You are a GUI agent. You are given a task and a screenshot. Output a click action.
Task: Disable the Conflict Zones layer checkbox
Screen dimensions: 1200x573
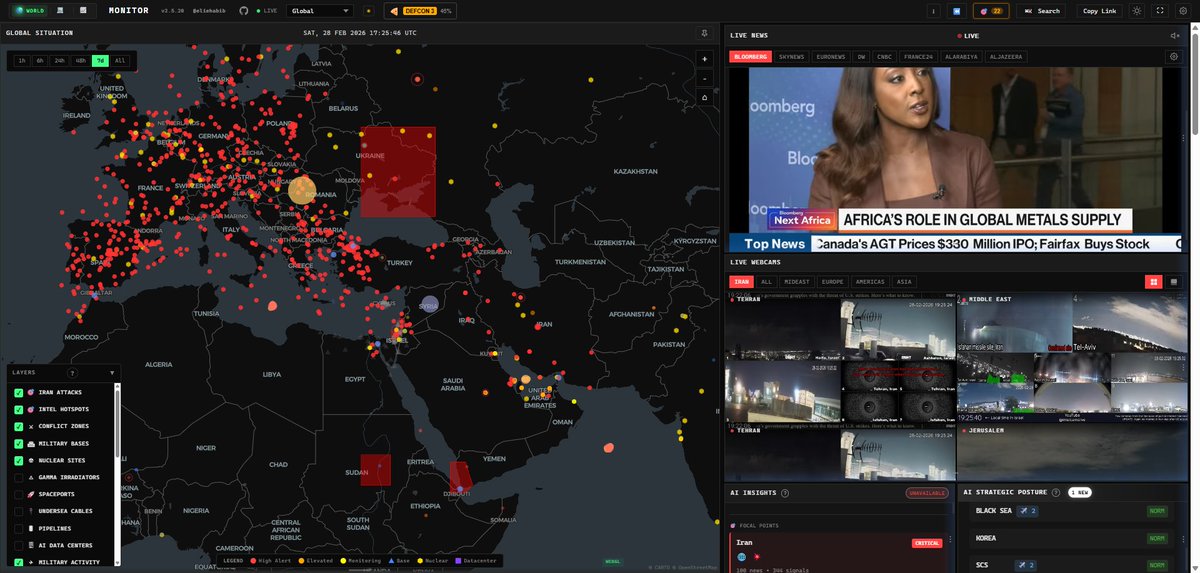[x=18, y=426]
